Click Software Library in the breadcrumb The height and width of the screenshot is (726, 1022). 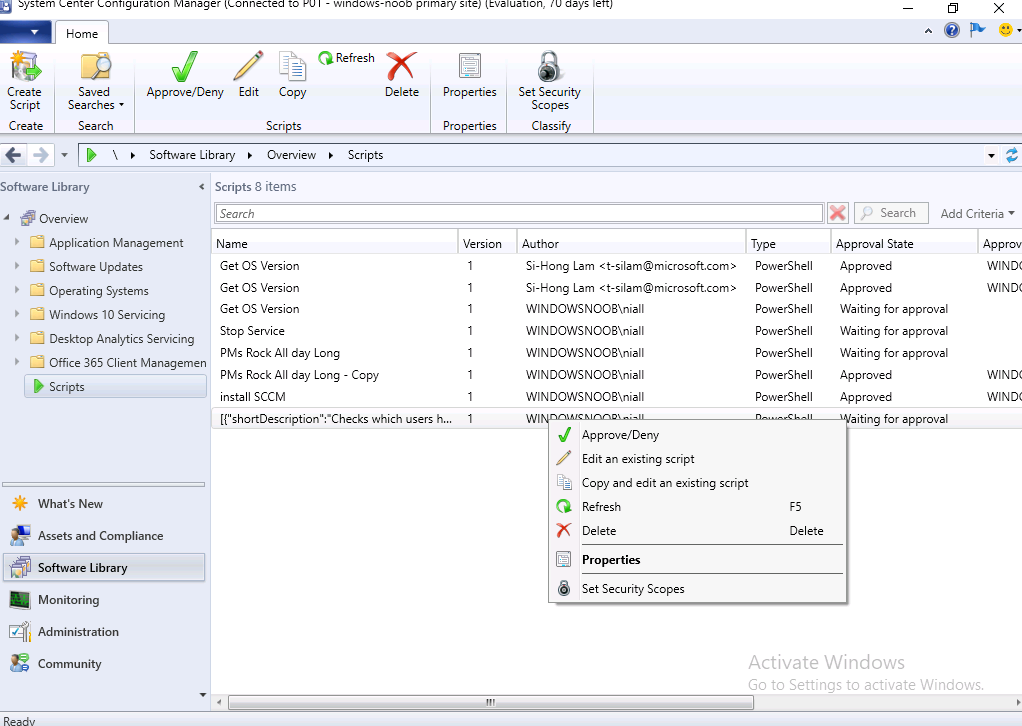192,155
